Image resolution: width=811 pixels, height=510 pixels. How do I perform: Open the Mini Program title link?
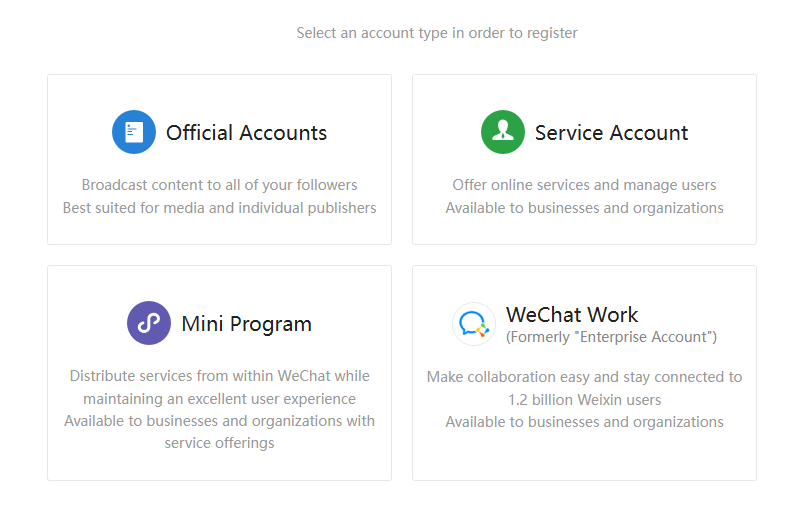(246, 324)
